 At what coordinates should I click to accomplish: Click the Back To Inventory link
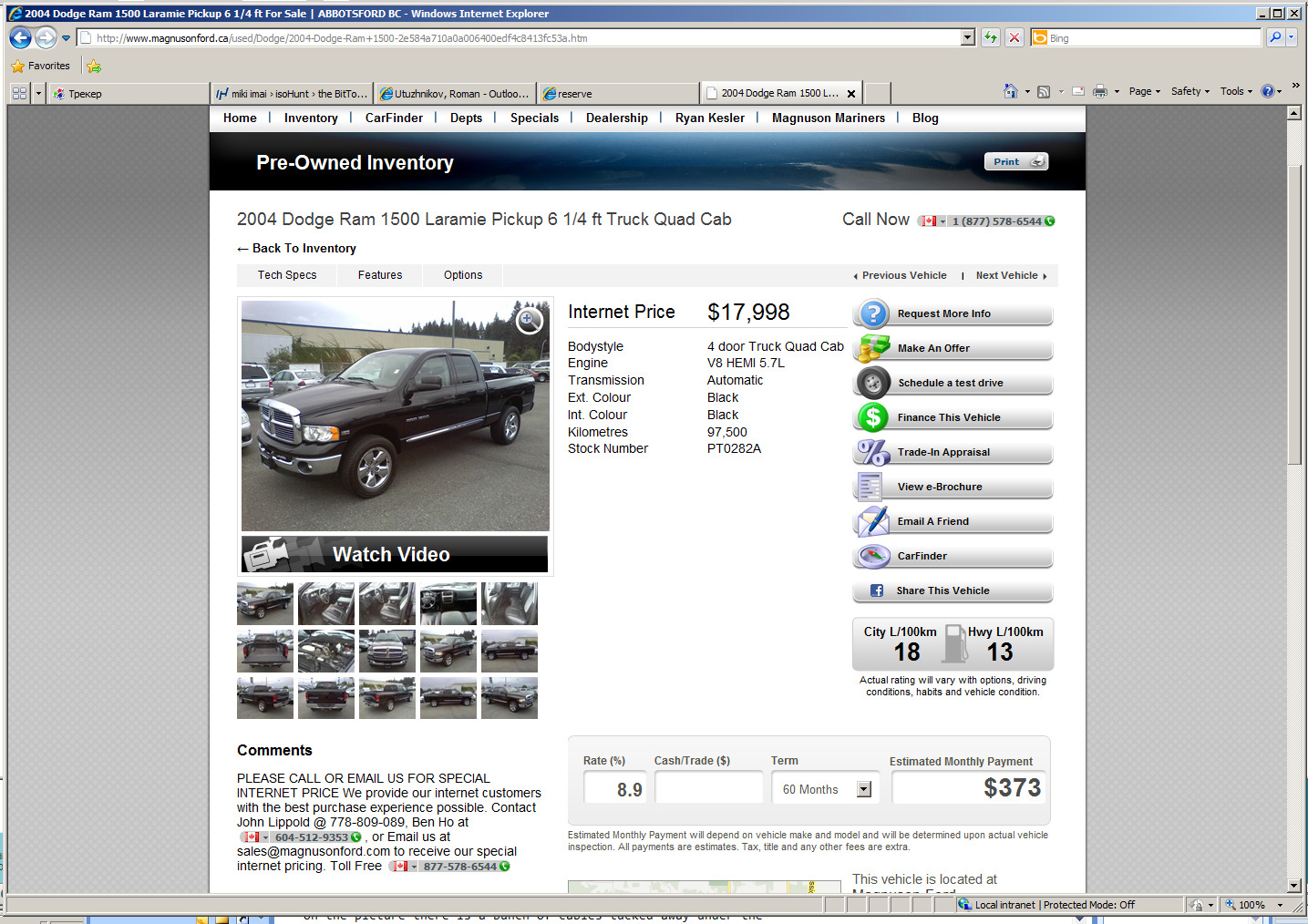296,248
